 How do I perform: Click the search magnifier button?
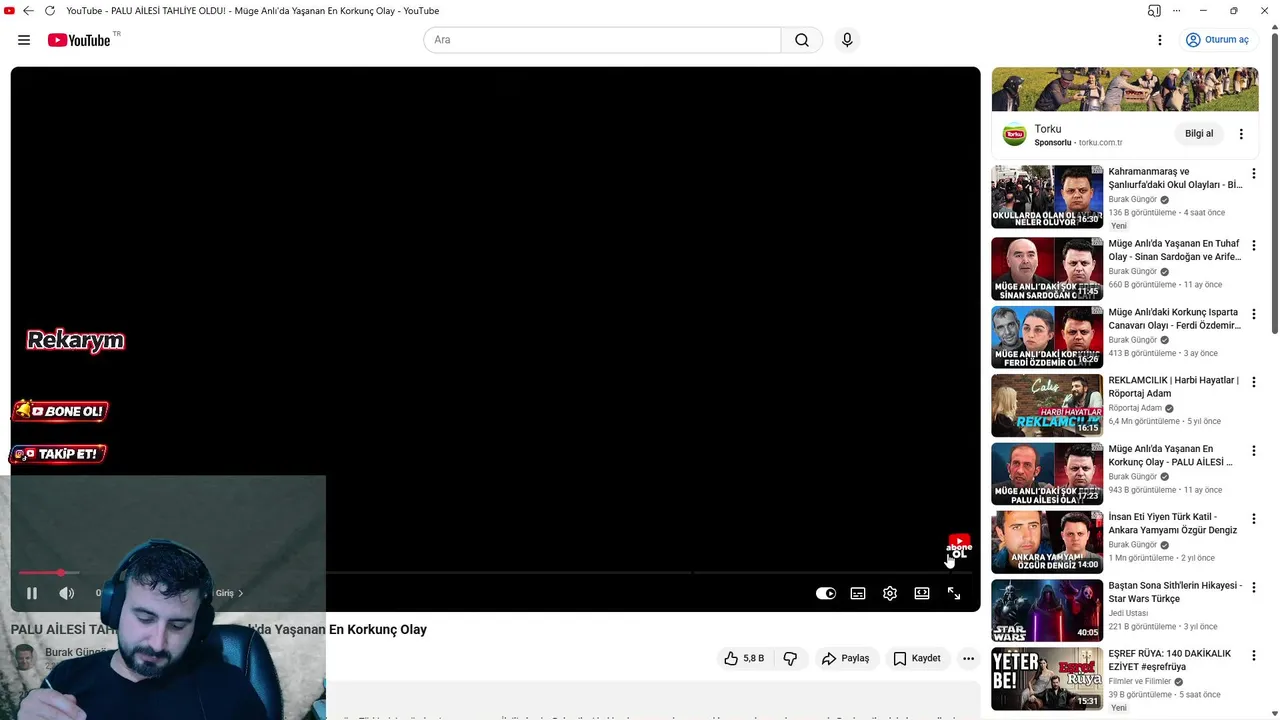tap(802, 40)
